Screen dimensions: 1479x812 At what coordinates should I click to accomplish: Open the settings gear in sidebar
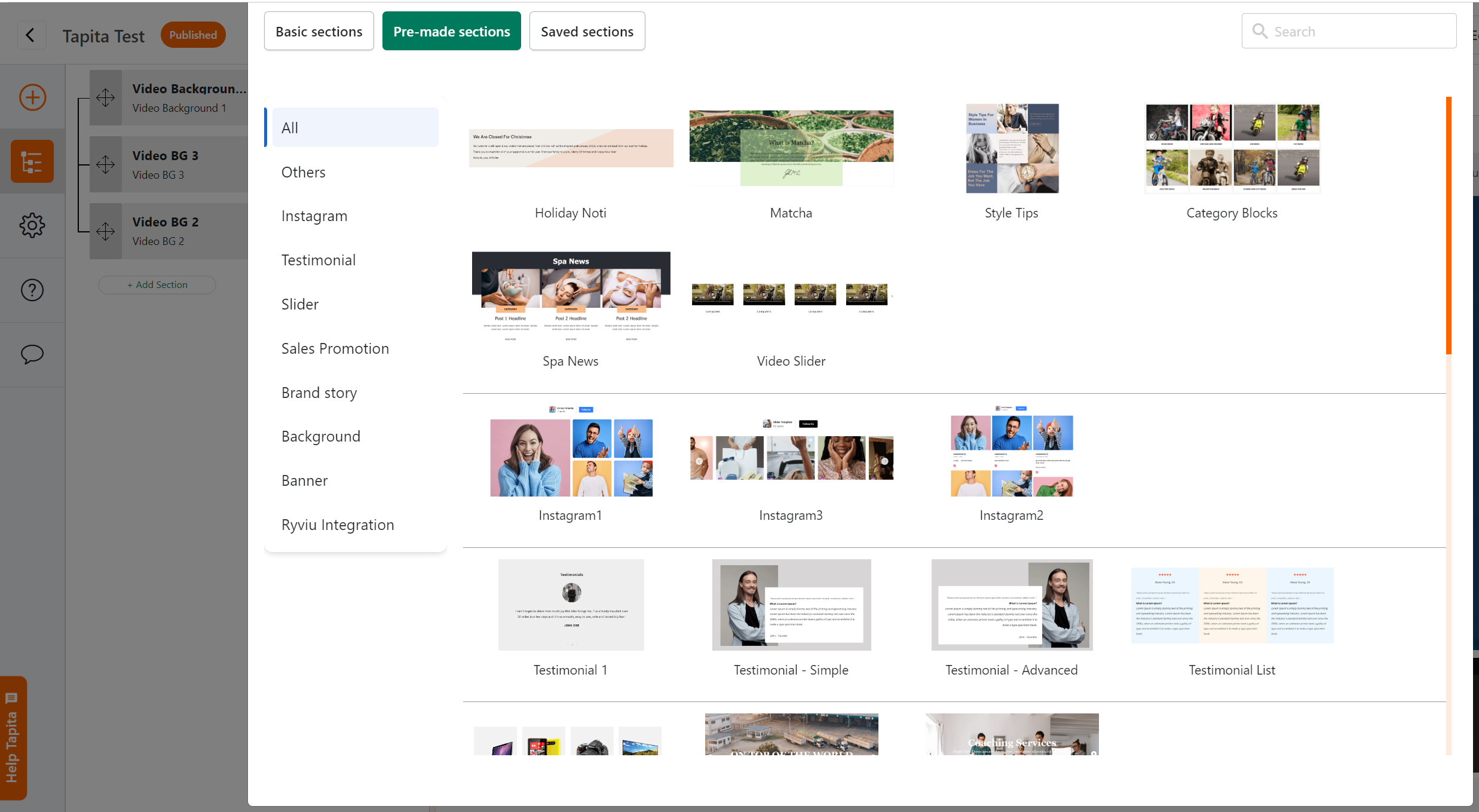(32, 225)
